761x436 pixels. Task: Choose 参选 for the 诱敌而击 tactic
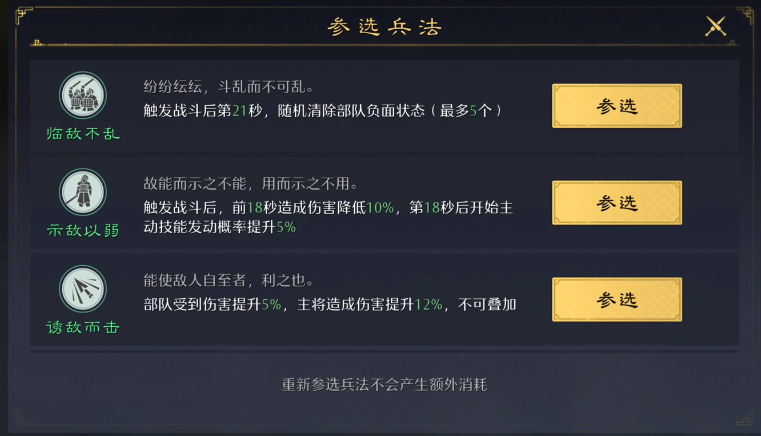pos(617,300)
